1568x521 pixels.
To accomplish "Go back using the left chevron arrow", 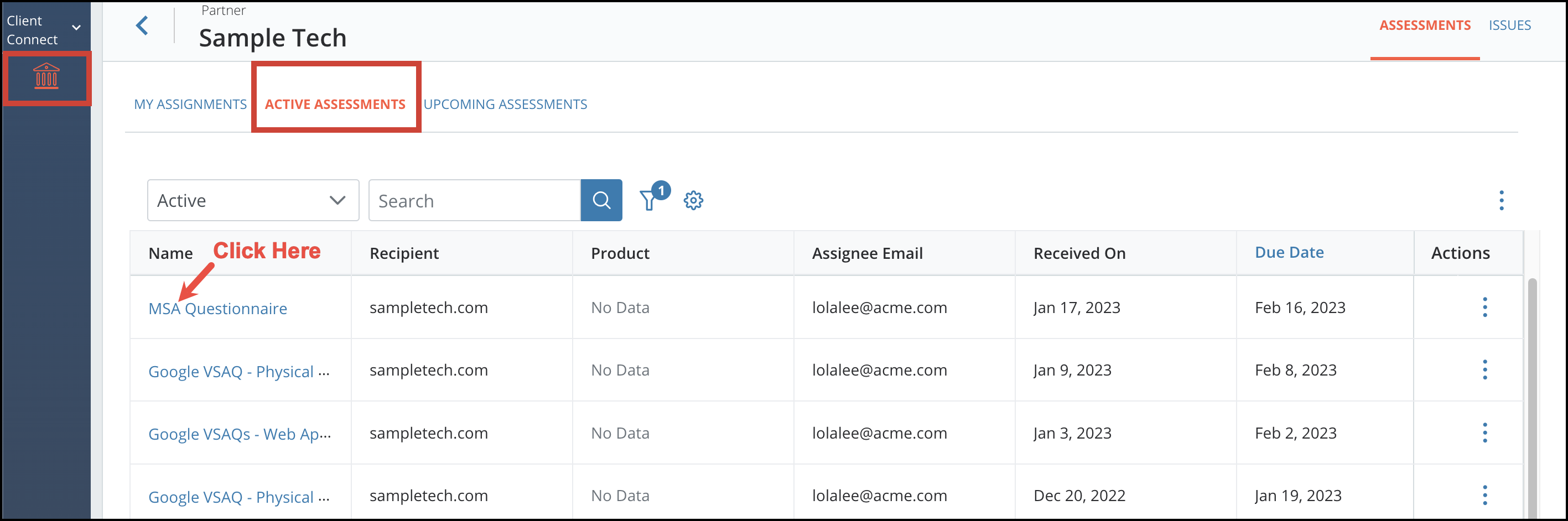I will pos(142,25).
